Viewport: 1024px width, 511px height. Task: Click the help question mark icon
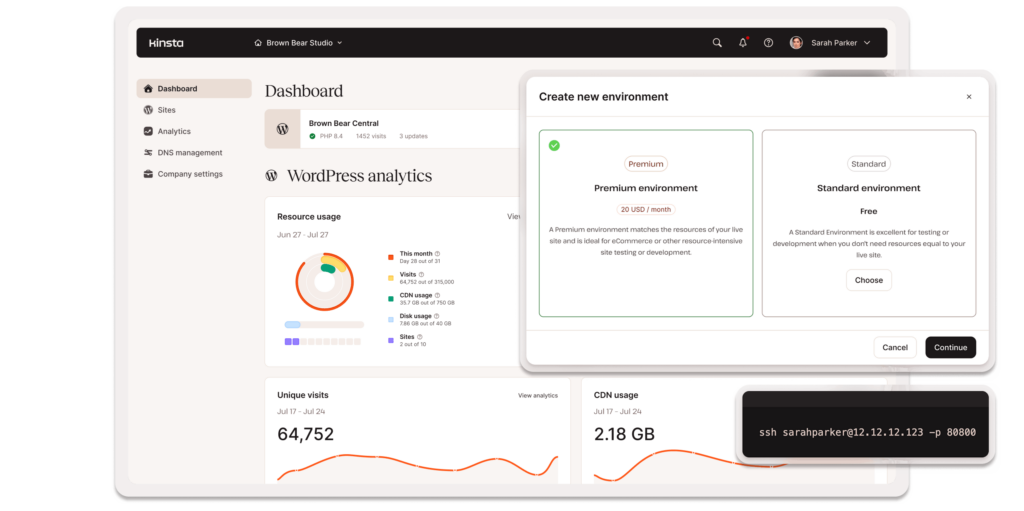tap(768, 43)
